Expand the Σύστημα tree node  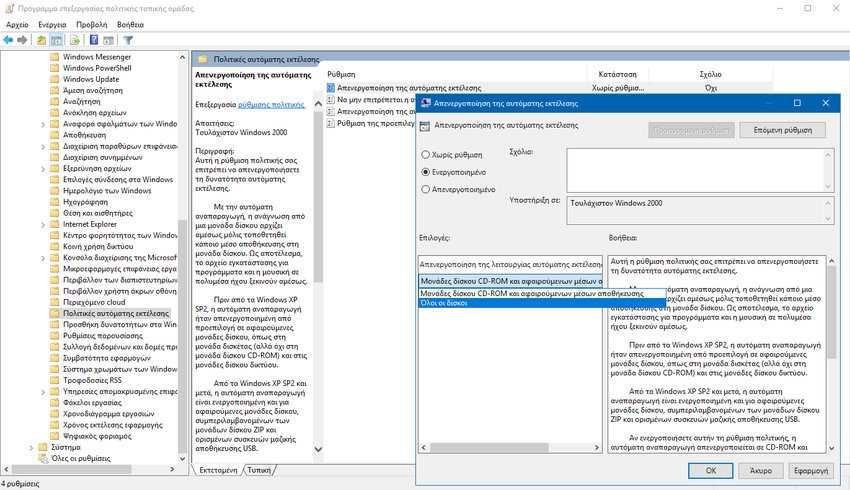[x=31, y=448]
